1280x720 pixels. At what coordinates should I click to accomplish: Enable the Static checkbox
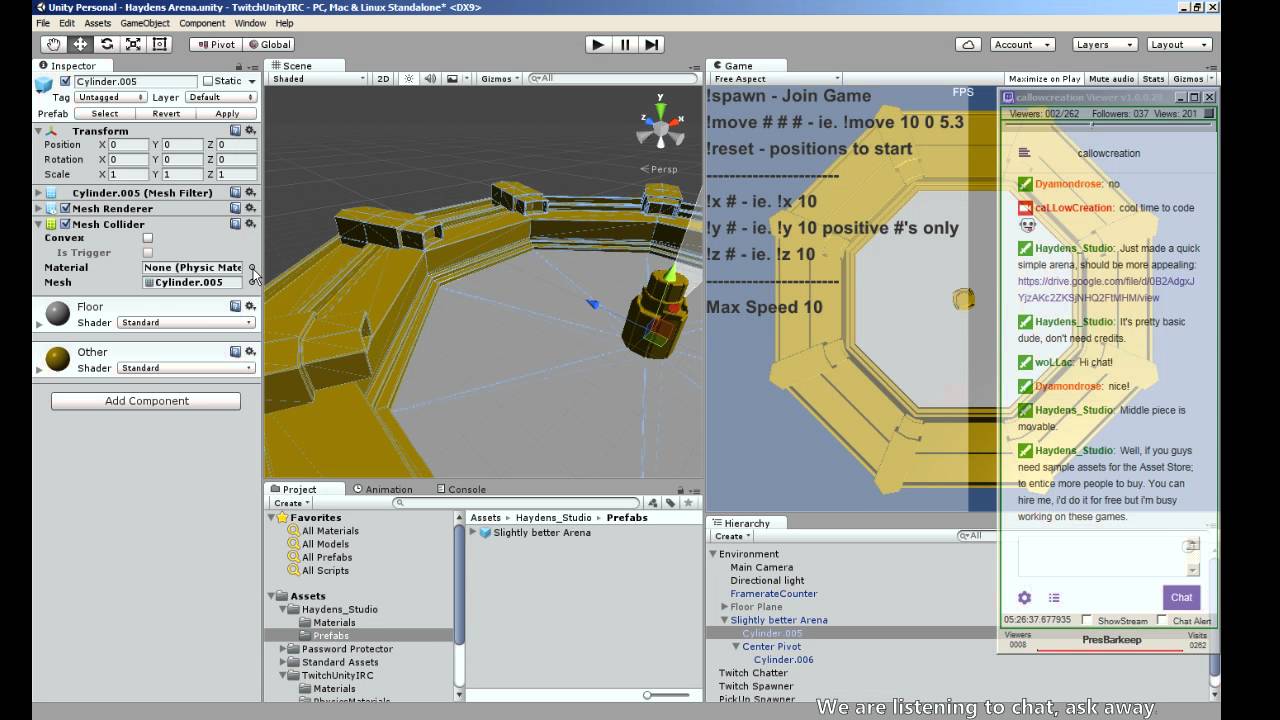click(x=208, y=81)
